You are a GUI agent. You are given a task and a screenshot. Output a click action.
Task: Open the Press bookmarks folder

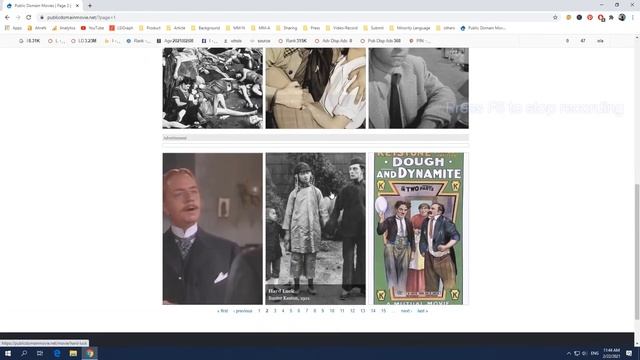click(x=311, y=28)
